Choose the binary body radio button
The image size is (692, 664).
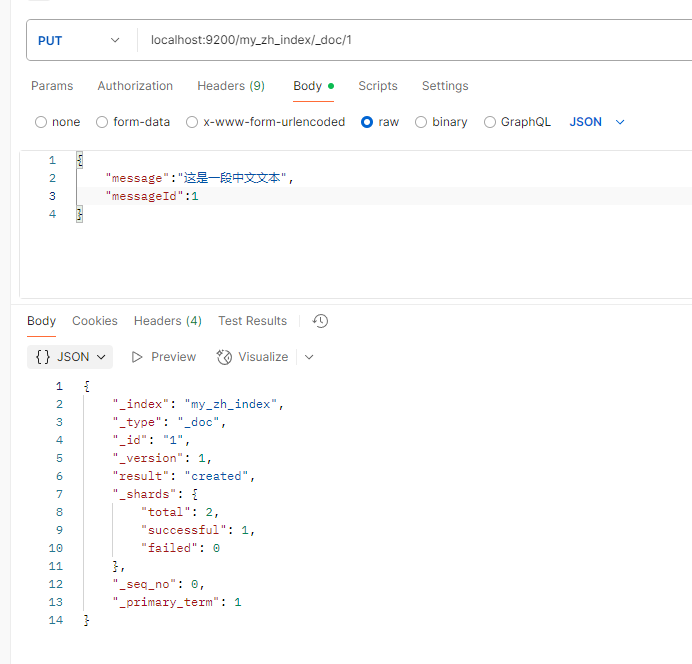[x=421, y=122]
